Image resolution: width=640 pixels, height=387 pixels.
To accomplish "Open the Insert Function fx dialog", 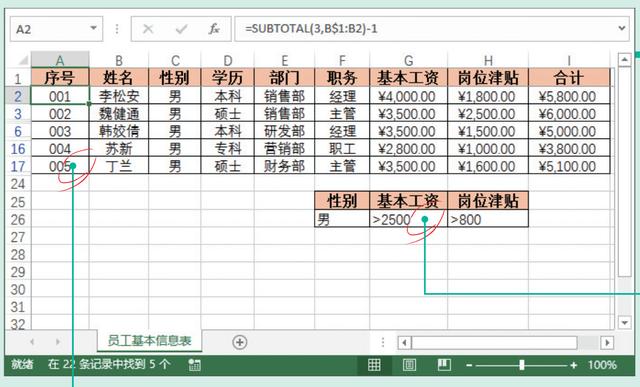I will pyautogui.click(x=214, y=29).
